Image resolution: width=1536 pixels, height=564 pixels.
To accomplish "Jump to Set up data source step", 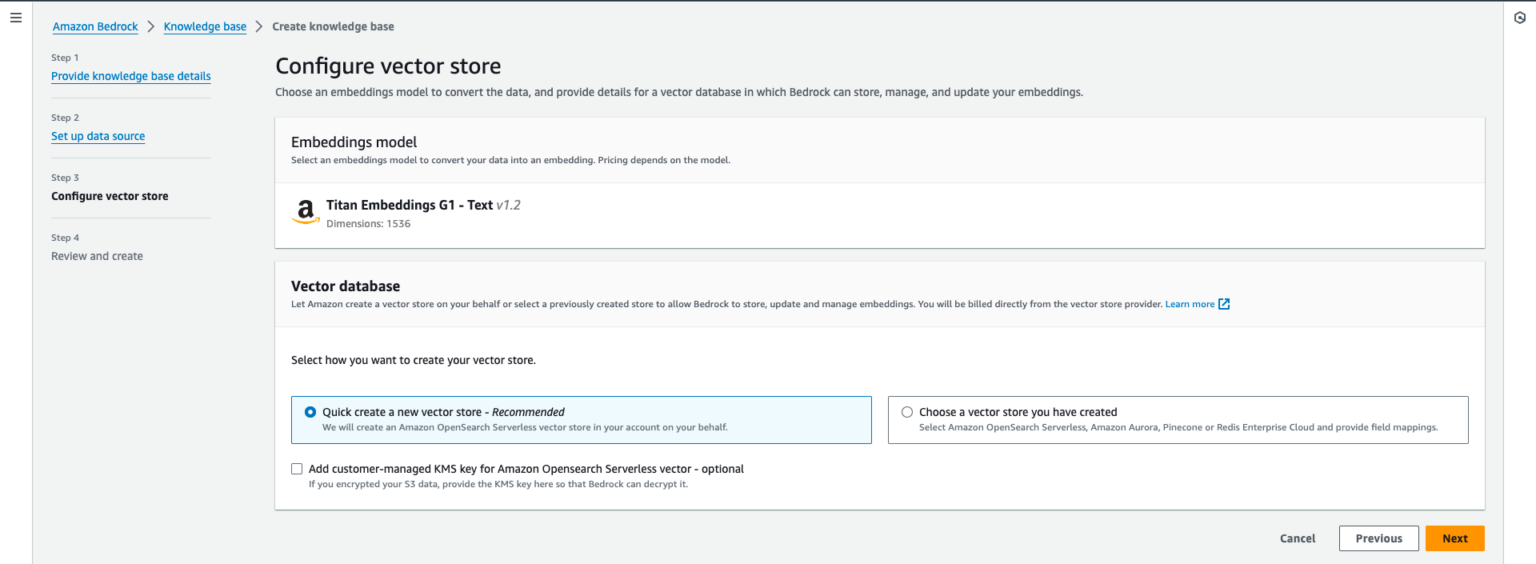I will pyautogui.click(x=98, y=136).
